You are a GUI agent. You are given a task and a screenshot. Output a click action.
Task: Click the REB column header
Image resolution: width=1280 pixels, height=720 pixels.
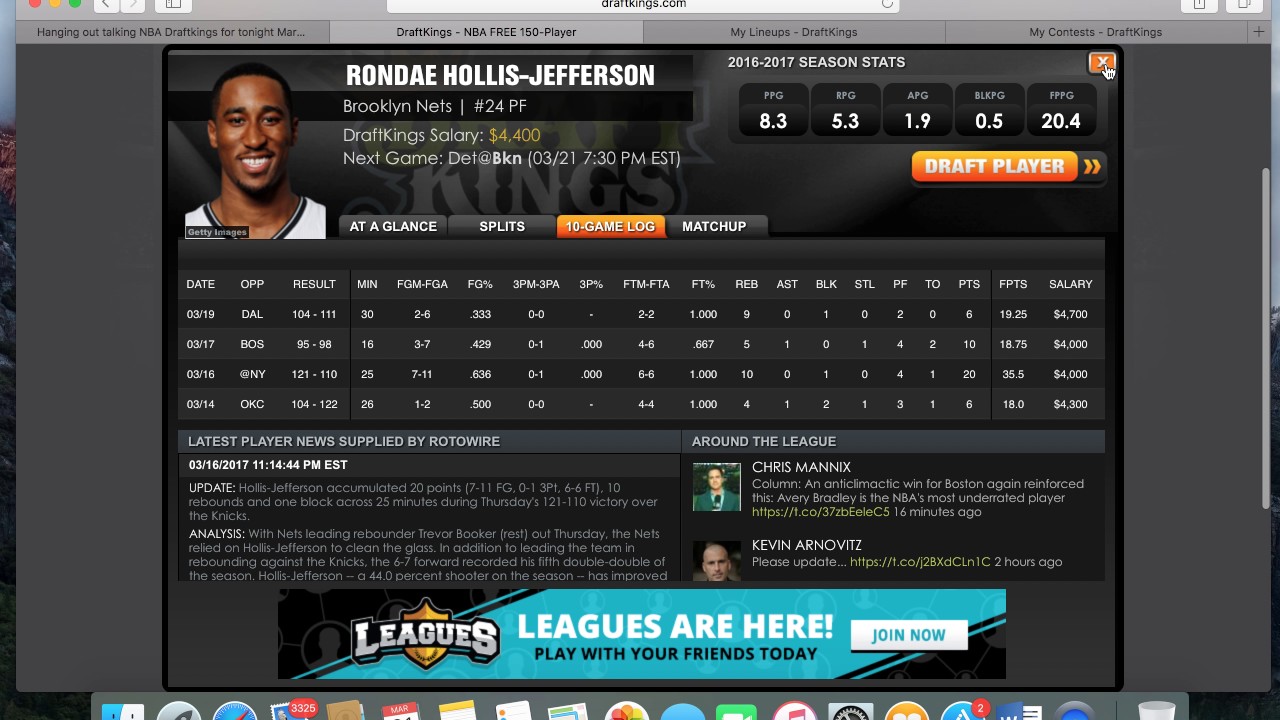pos(747,284)
